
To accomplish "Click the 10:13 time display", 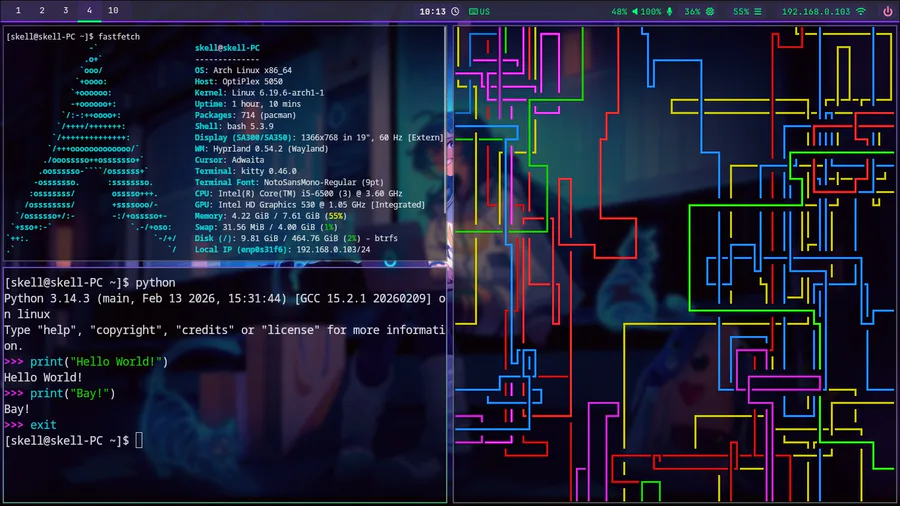I will [432, 11].
